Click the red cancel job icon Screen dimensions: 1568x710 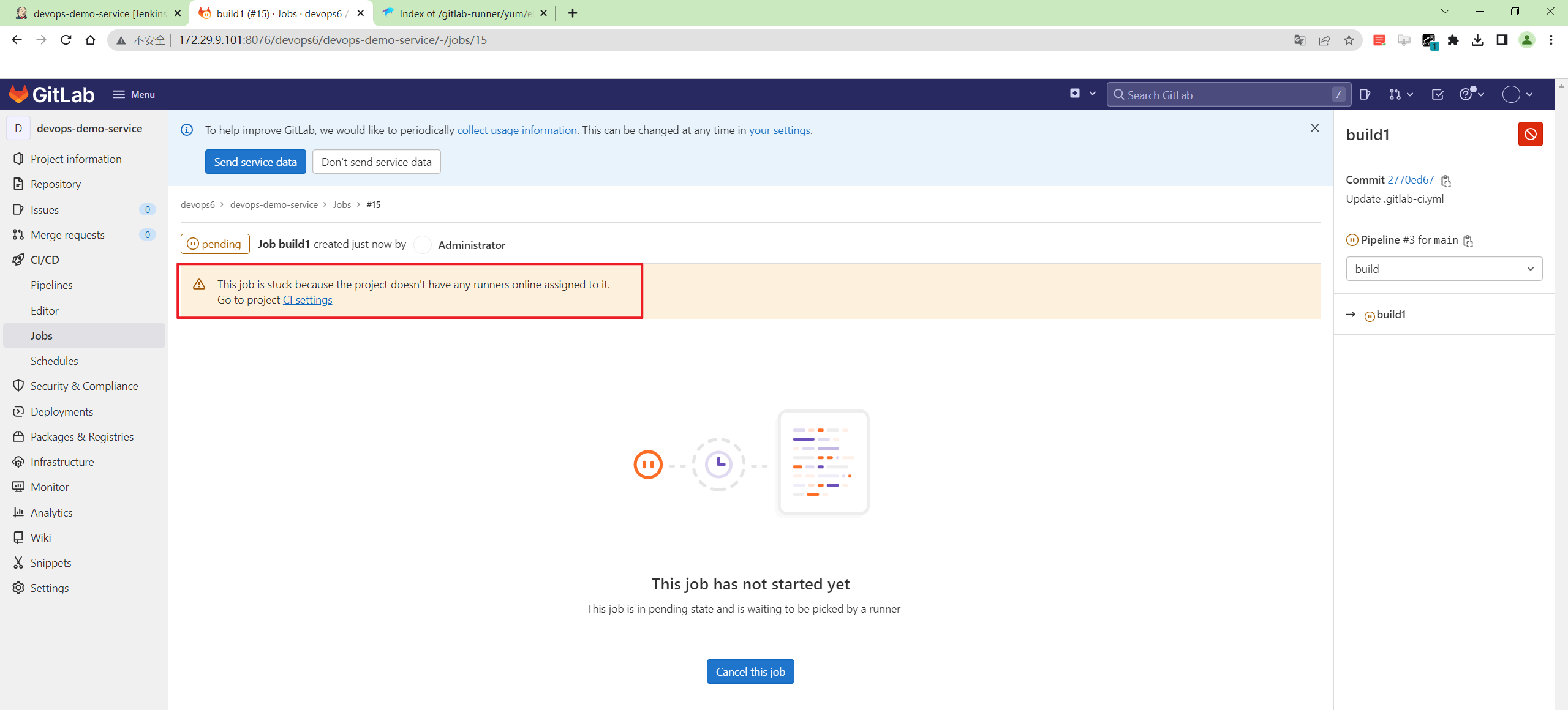tap(1529, 134)
